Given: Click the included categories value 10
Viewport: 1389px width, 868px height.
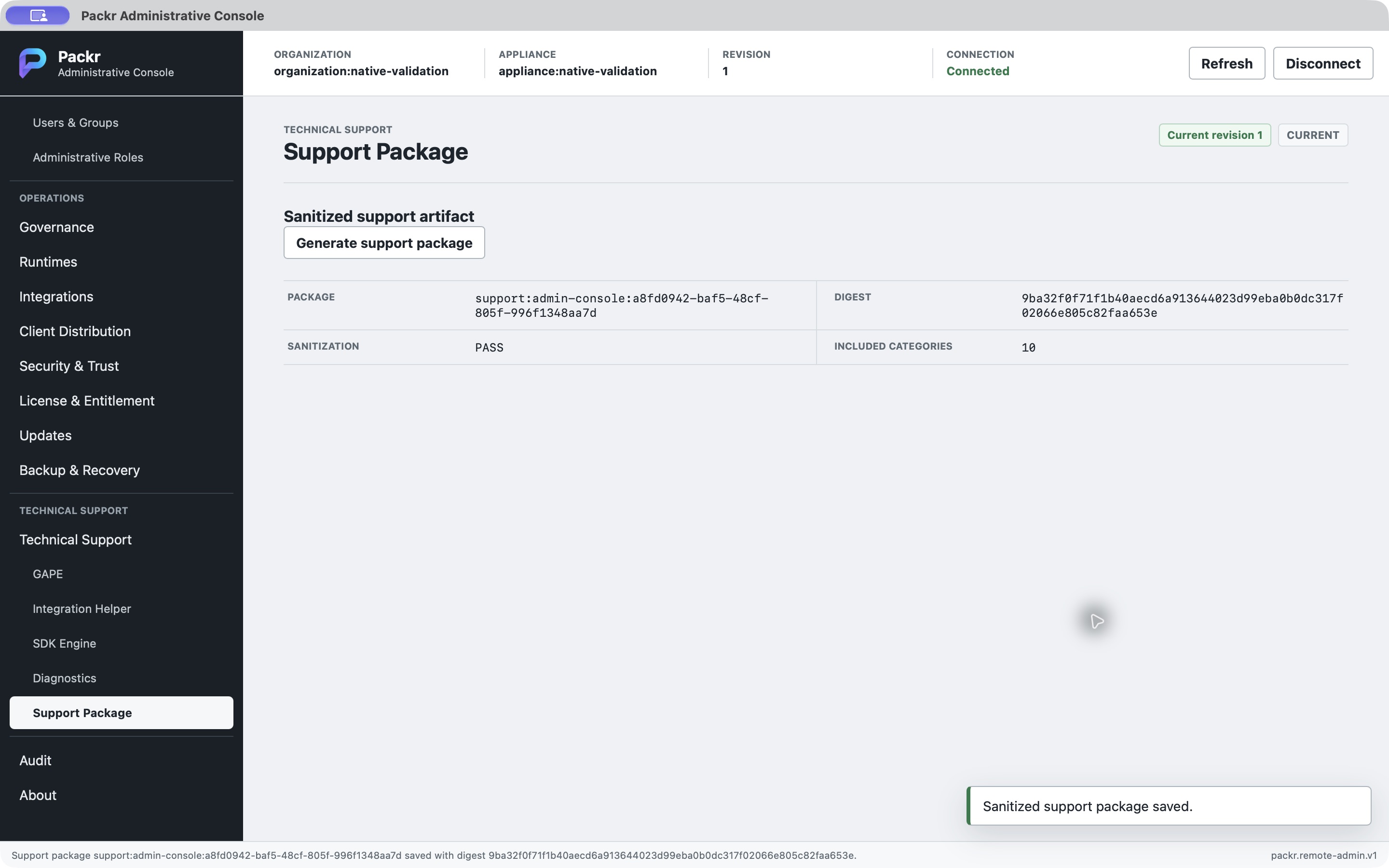Looking at the screenshot, I should [x=1028, y=348].
